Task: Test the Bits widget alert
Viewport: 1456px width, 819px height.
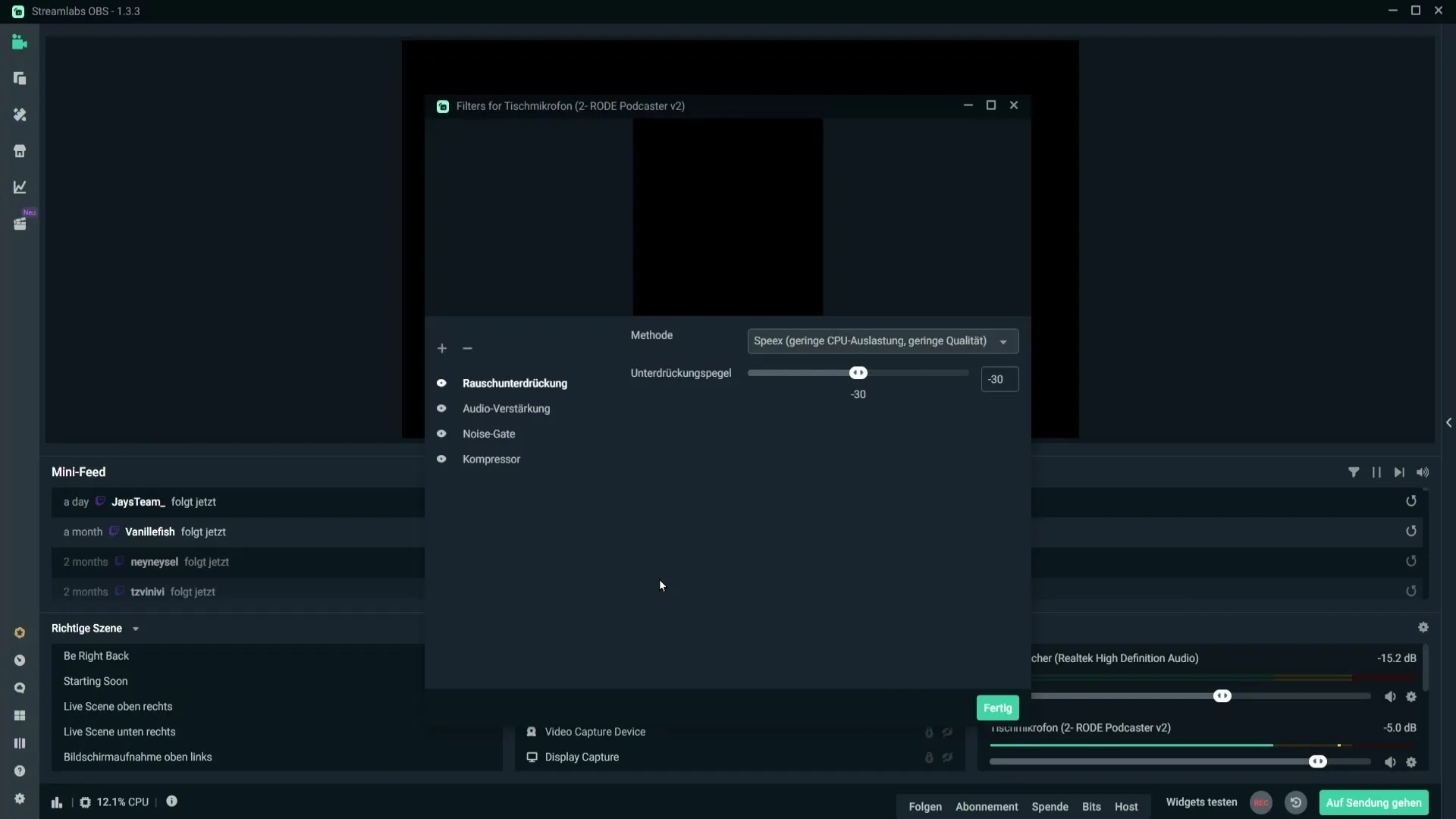Action: [x=1091, y=807]
